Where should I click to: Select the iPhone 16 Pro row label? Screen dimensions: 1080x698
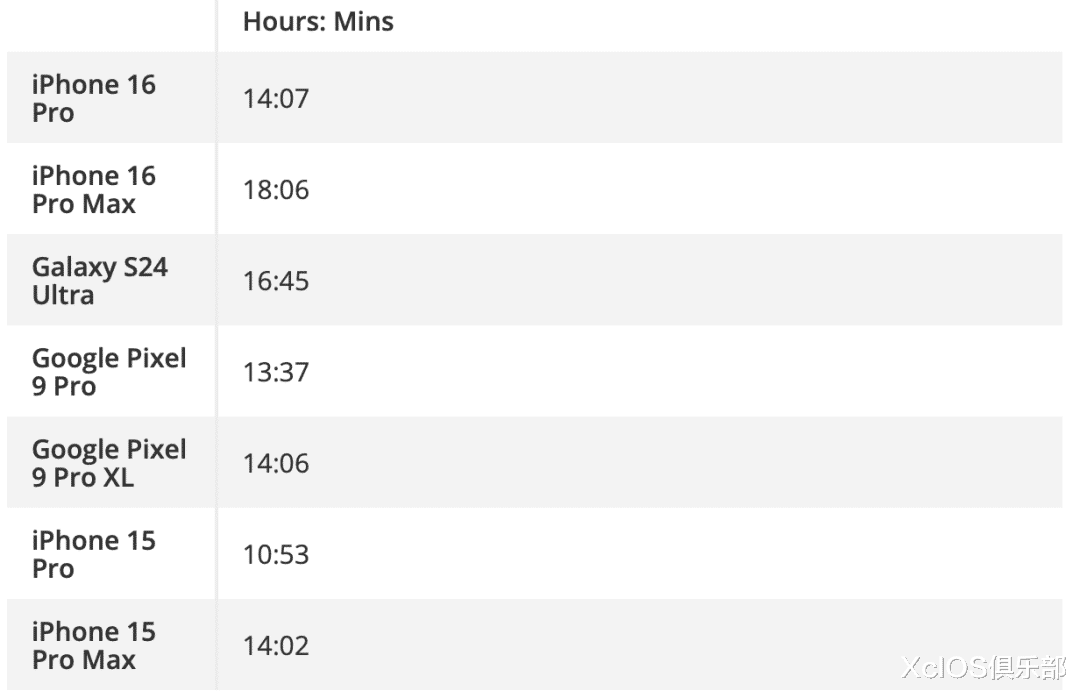(93, 98)
